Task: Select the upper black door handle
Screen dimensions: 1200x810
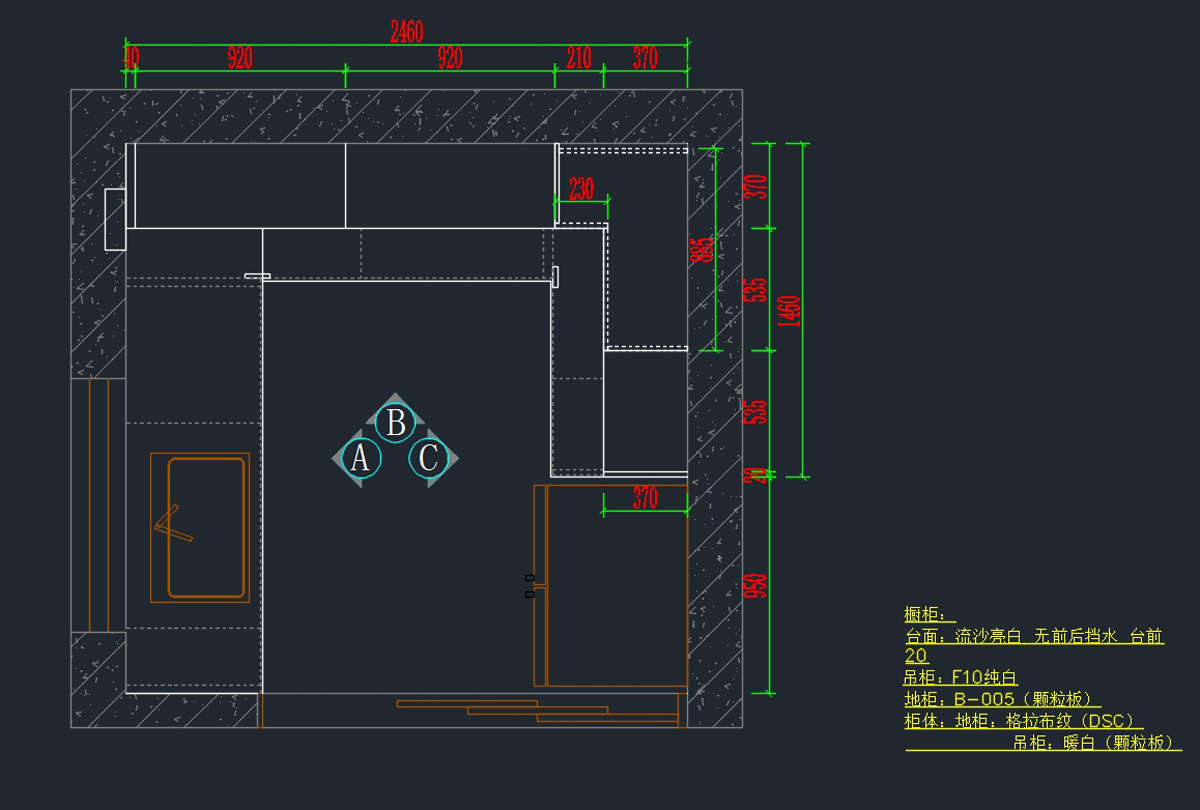Action: pyautogui.click(x=530, y=578)
